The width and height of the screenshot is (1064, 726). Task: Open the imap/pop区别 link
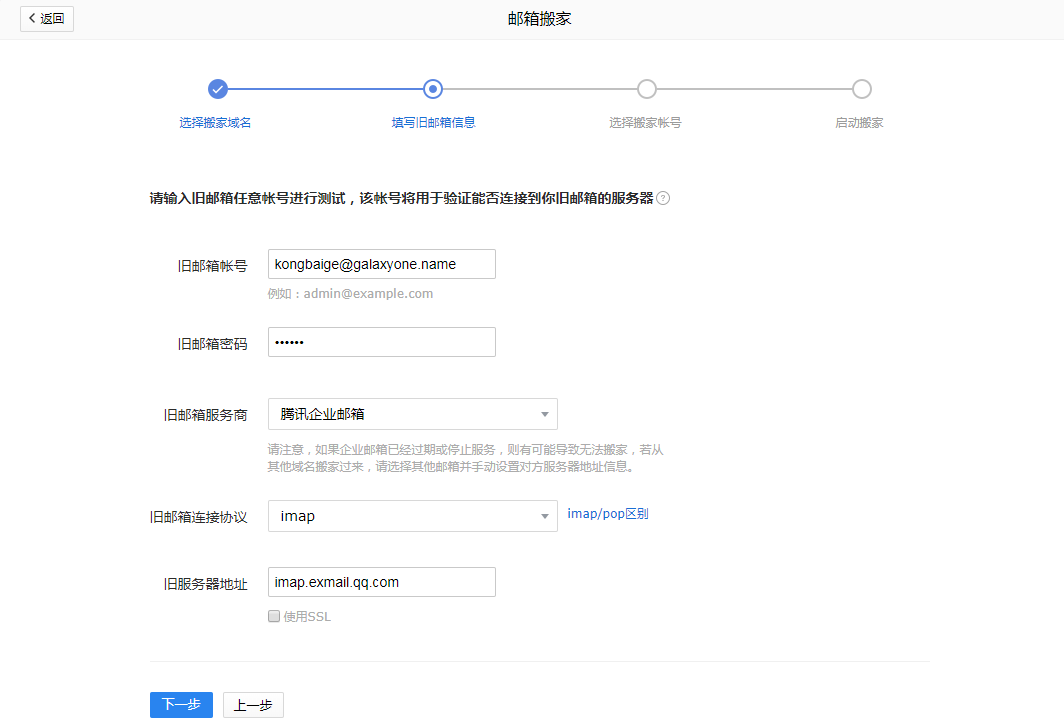tap(608, 514)
